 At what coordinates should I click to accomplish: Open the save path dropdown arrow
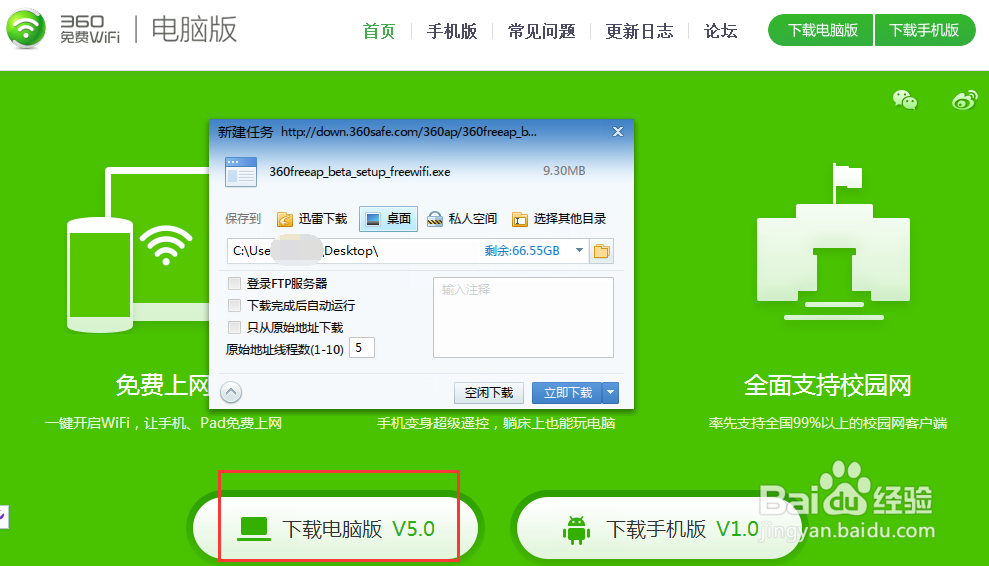(x=579, y=251)
